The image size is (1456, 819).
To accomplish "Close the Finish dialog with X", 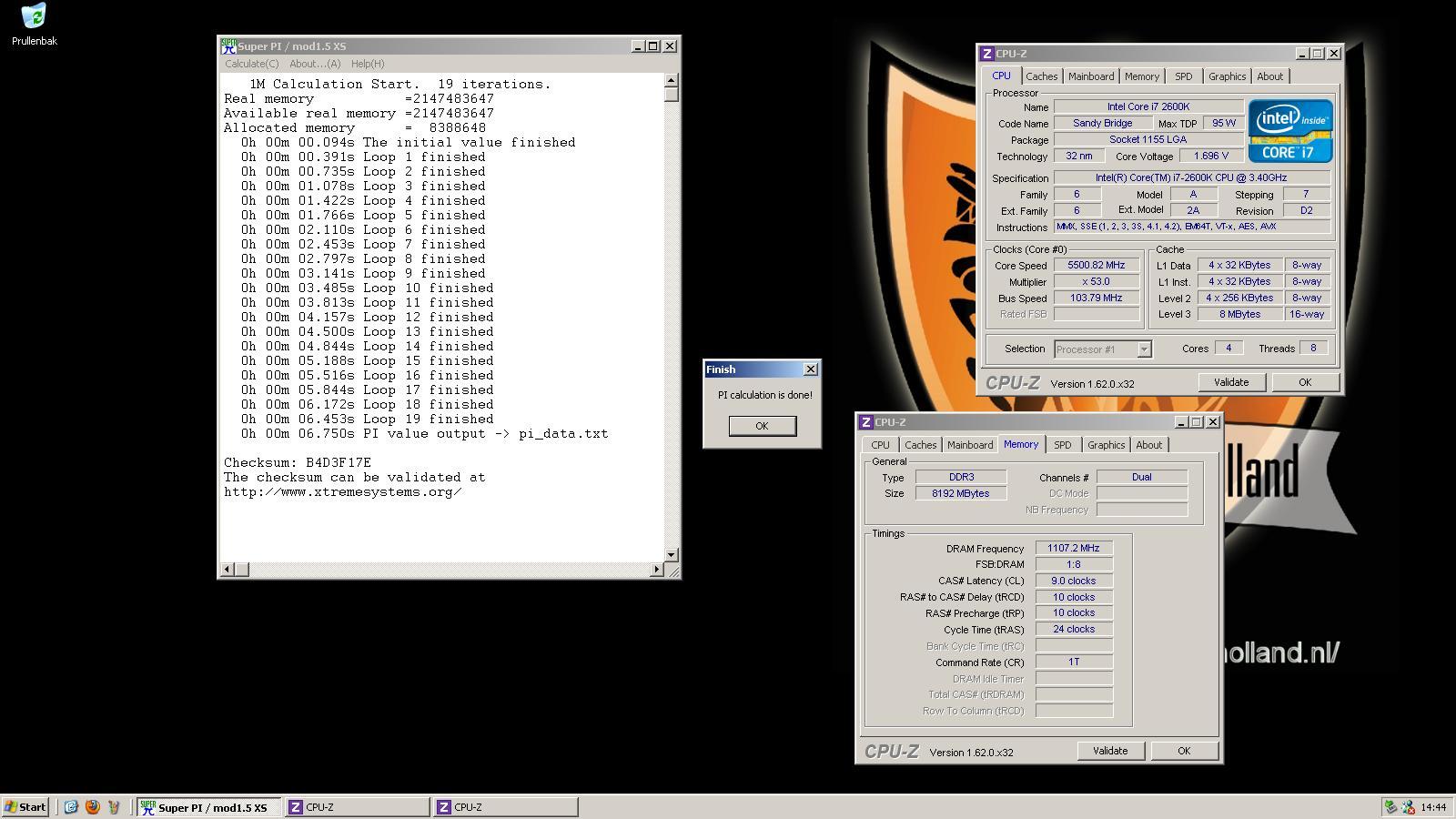I will 811,369.
